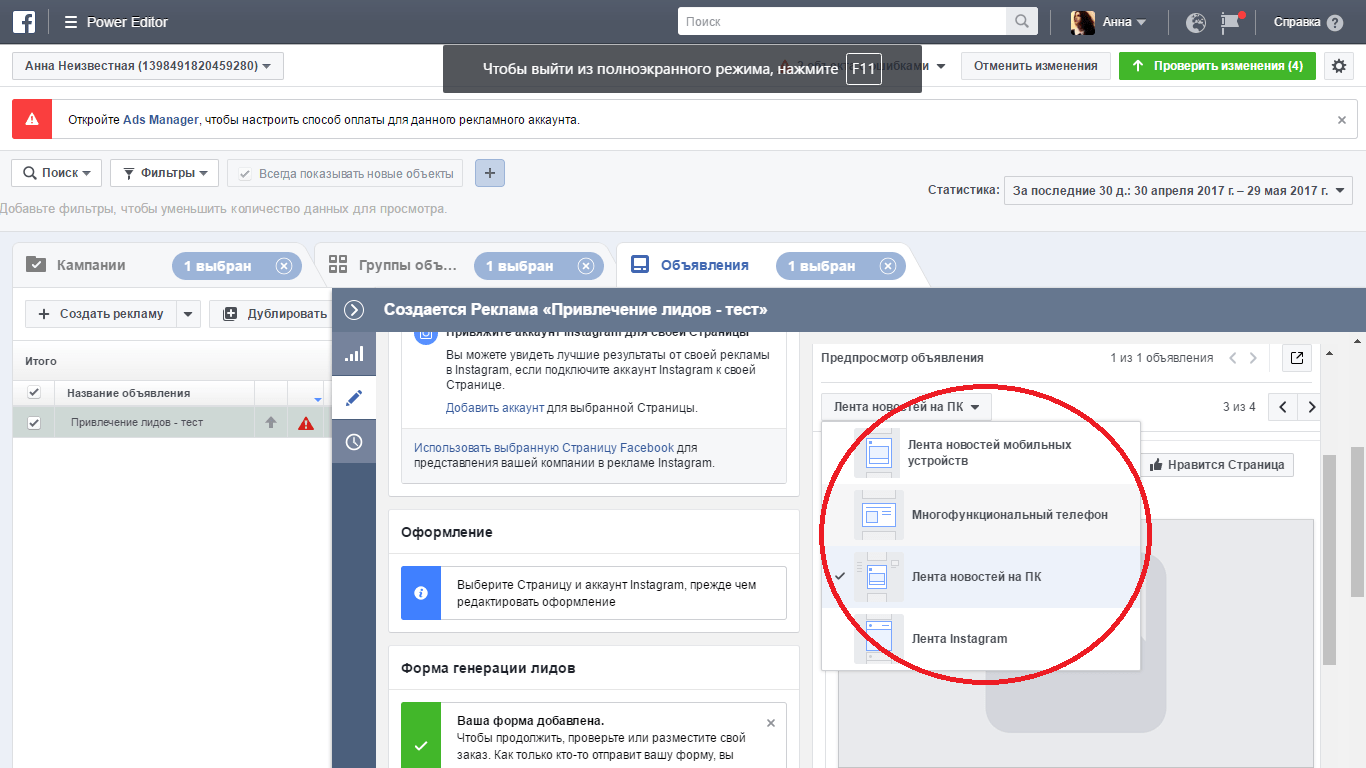Click the Создать рекламу button
This screenshot has height=768, width=1366.
[x=101, y=314]
